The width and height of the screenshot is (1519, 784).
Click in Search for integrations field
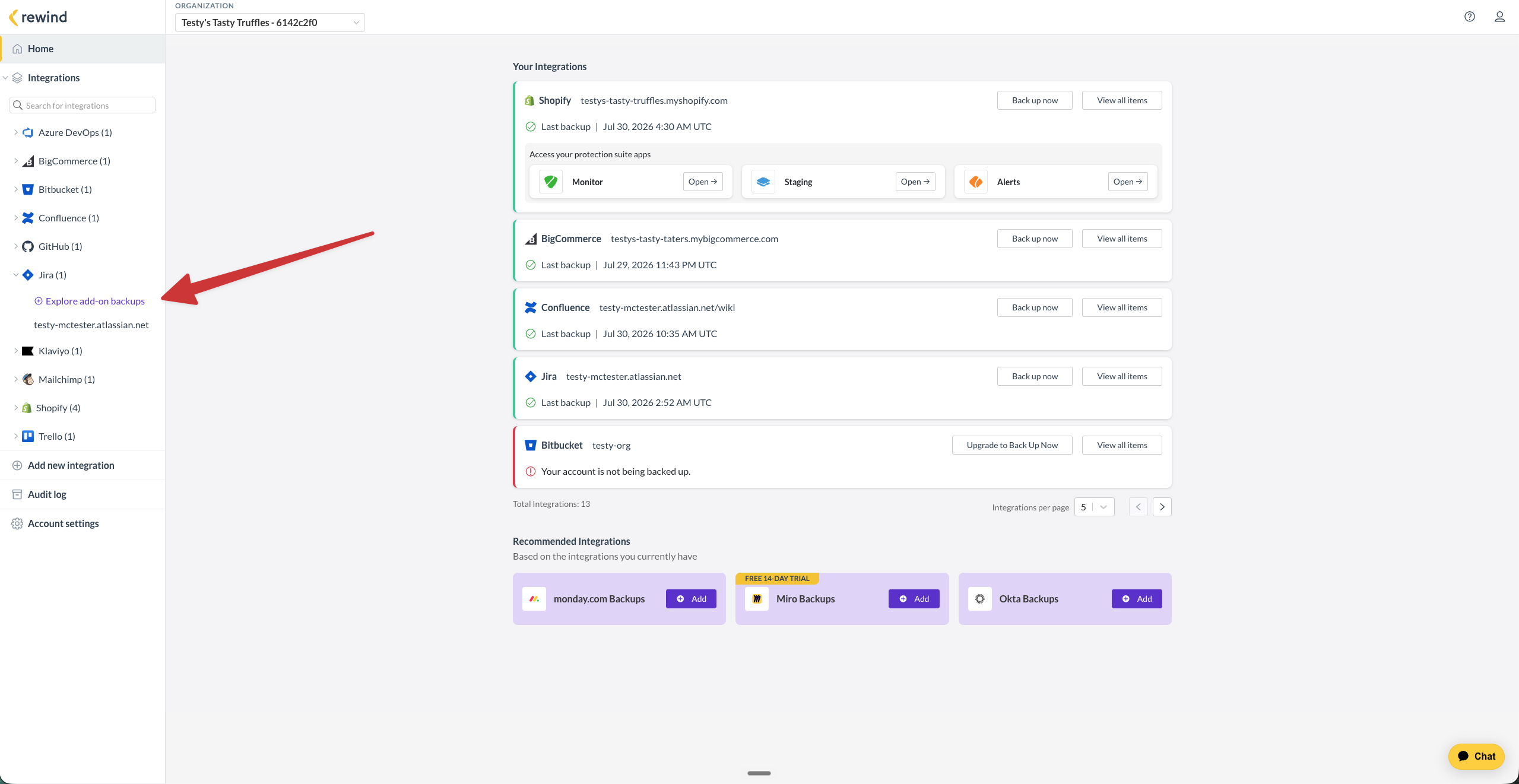83,105
